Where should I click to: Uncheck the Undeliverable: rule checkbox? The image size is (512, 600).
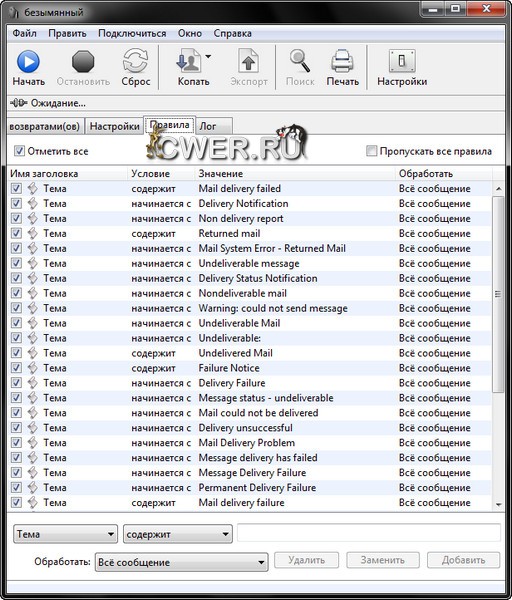point(16,338)
